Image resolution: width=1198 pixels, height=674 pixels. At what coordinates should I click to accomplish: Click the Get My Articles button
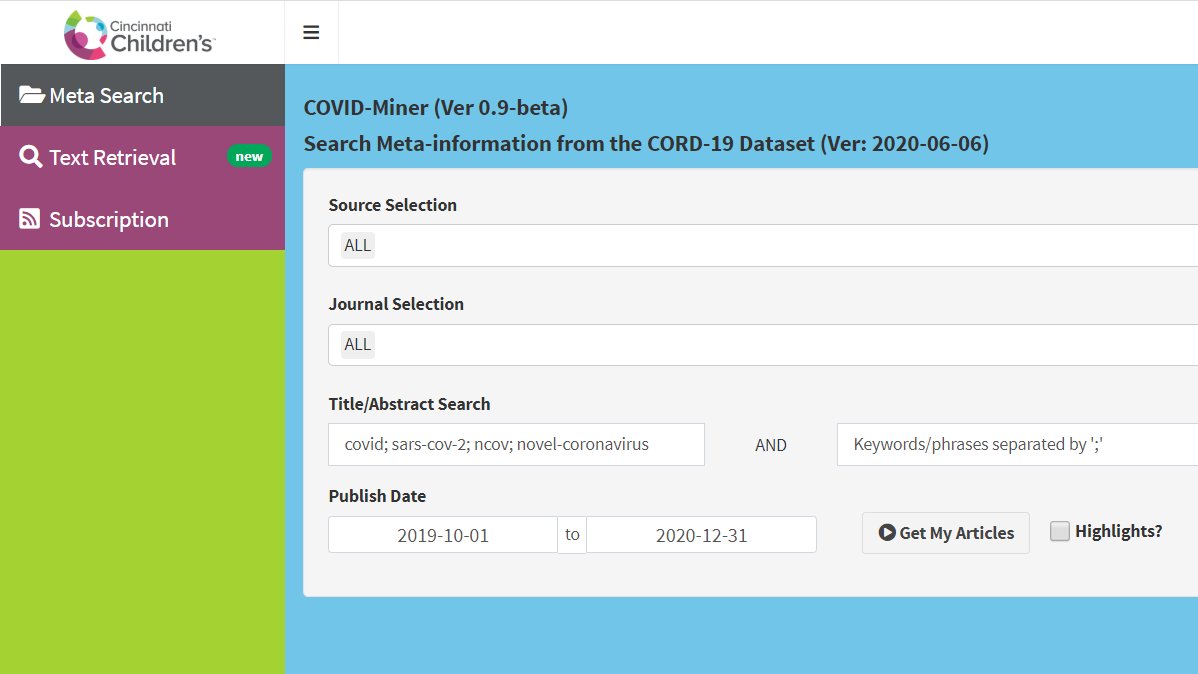(946, 533)
